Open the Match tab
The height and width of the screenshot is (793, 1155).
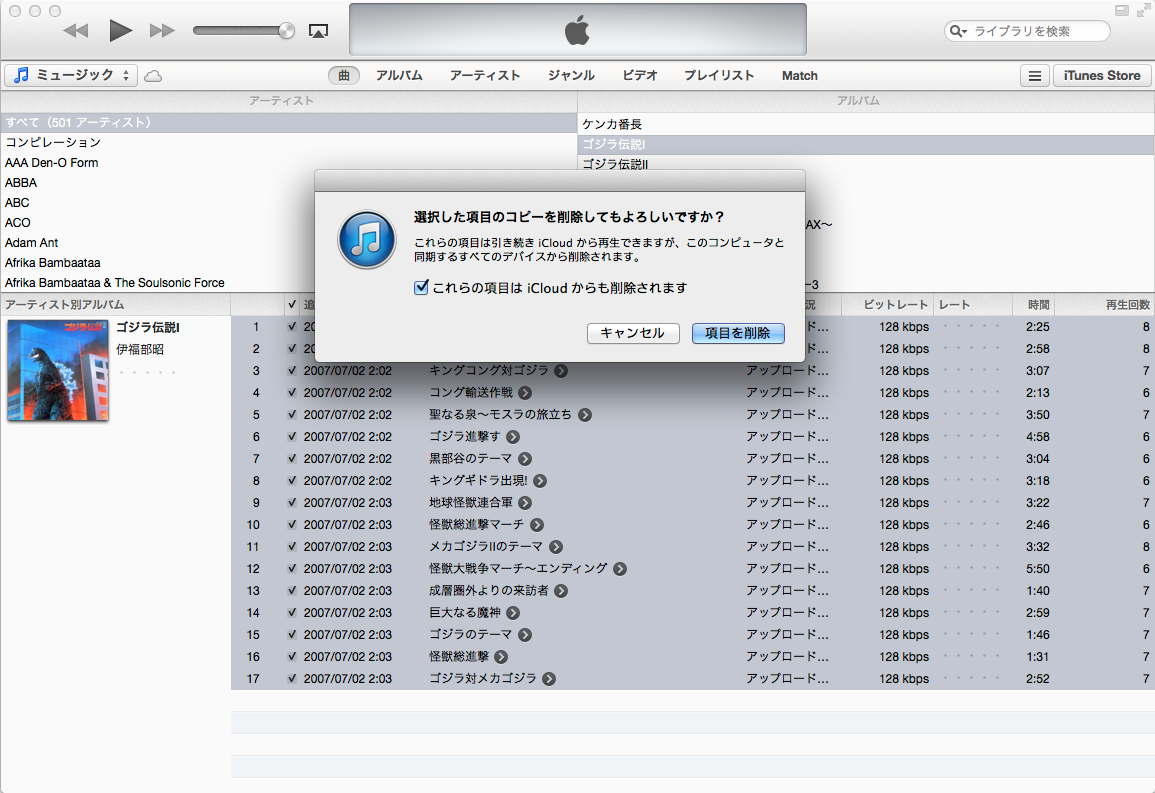tap(799, 75)
